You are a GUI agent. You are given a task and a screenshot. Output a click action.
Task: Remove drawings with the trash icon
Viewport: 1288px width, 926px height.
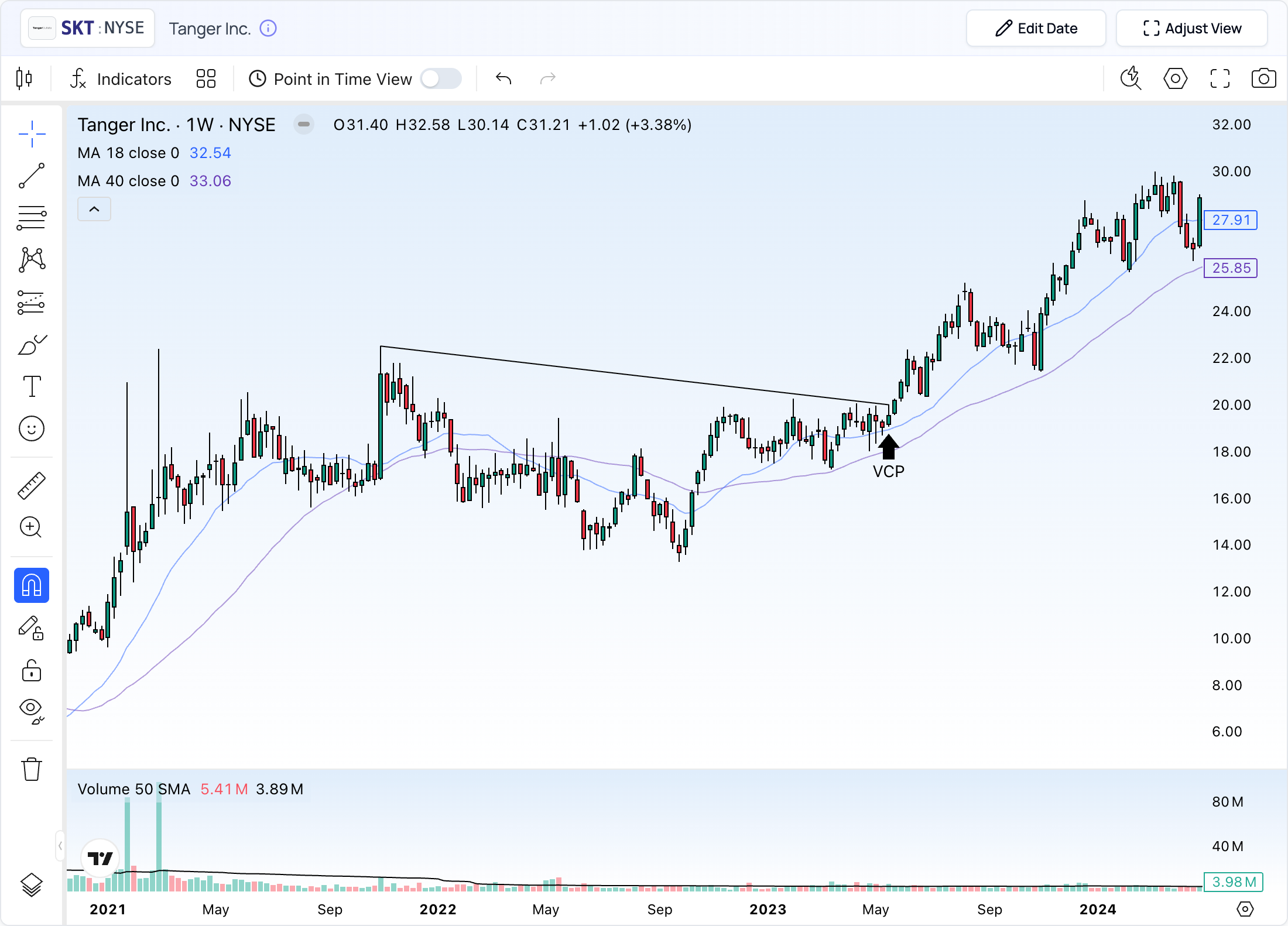32,769
